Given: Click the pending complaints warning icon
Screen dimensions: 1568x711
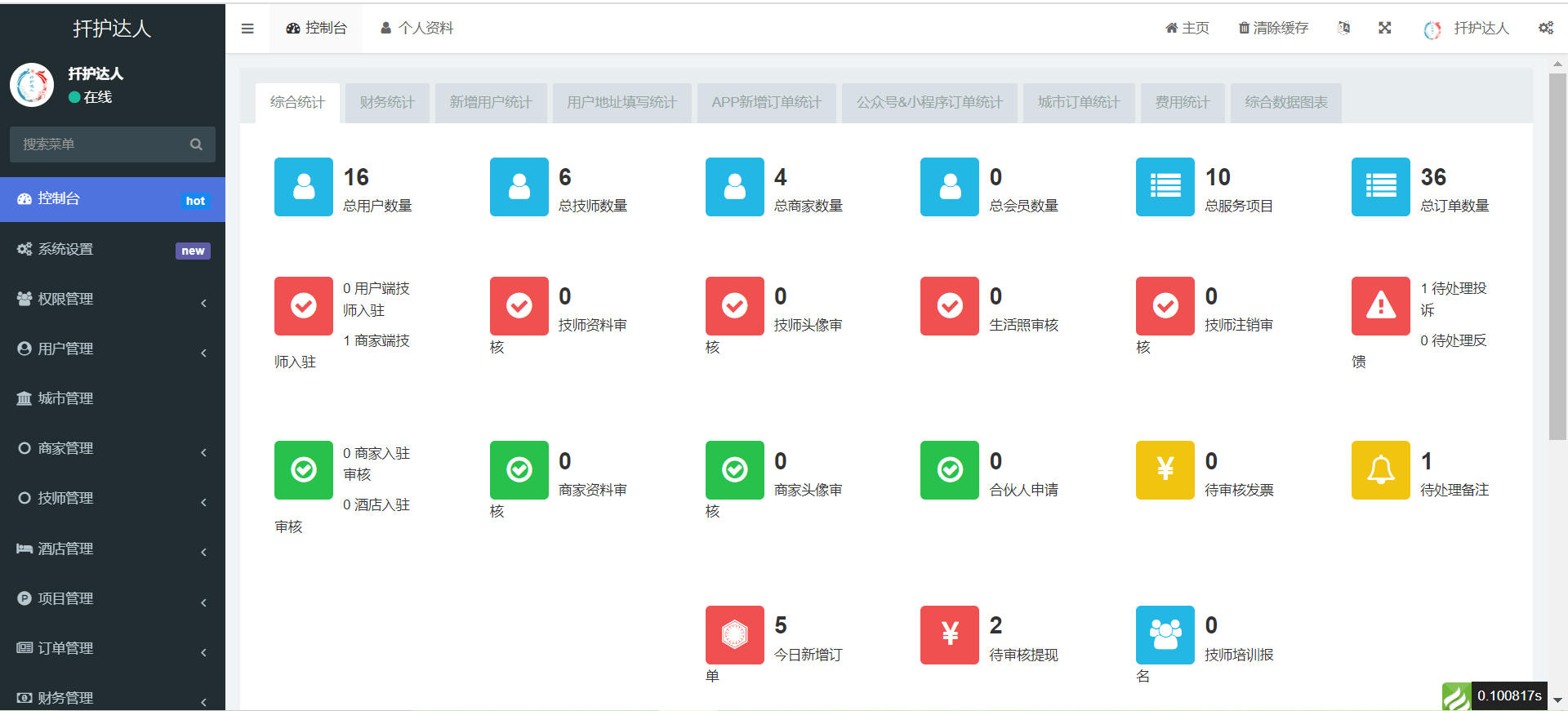Looking at the screenshot, I should [1380, 306].
